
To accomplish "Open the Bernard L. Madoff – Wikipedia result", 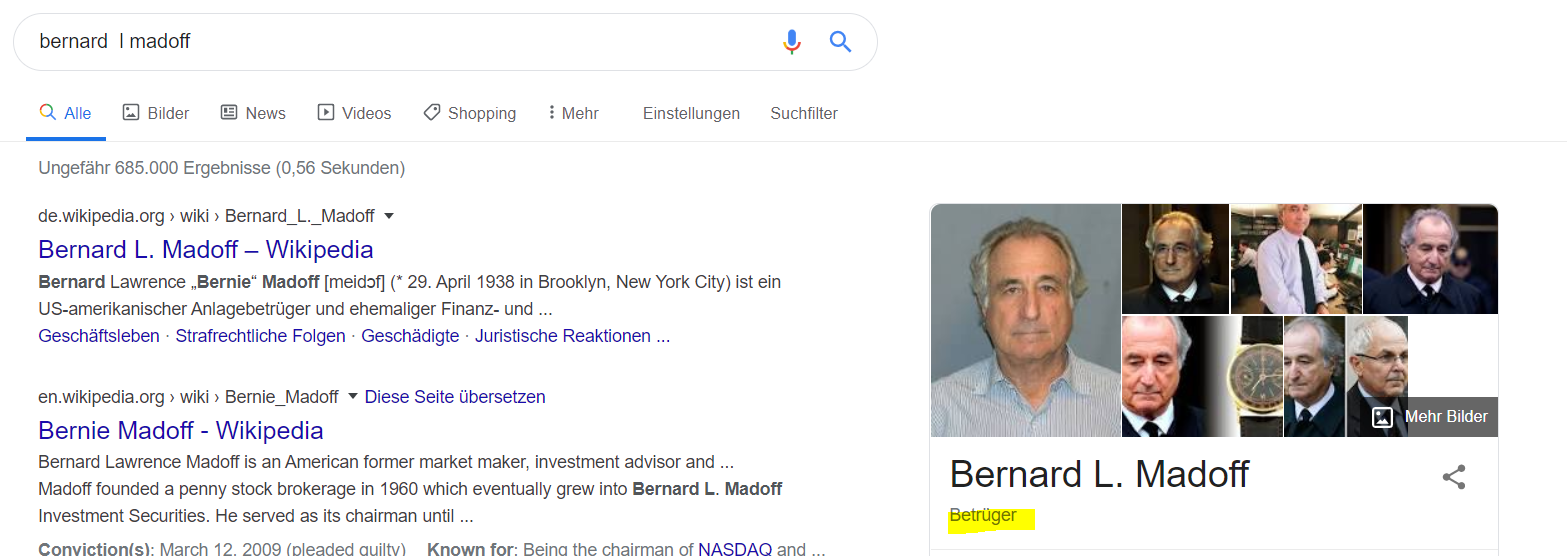I will click(206, 249).
